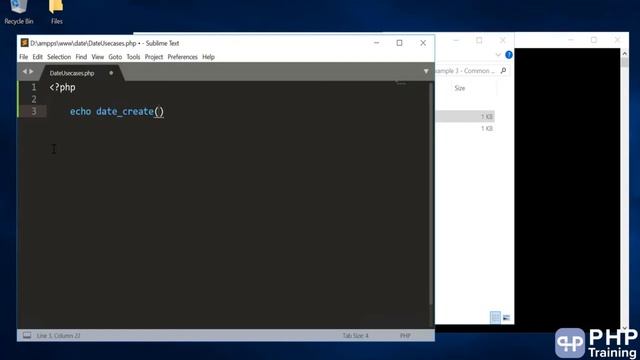
Task: Open the Edit menu
Action: (x=38, y=57)
